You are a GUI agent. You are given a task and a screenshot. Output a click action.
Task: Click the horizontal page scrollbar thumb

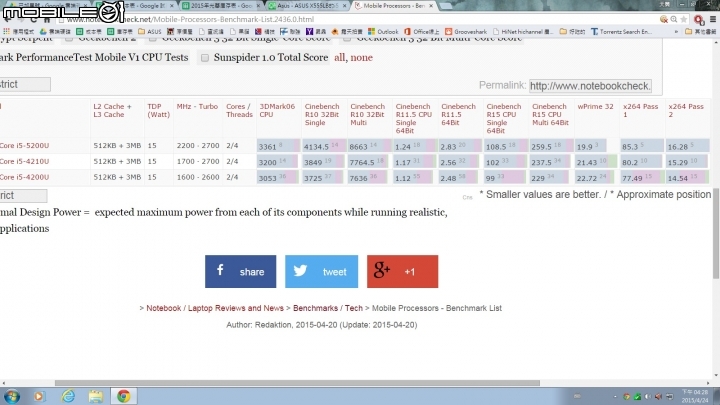297,382
